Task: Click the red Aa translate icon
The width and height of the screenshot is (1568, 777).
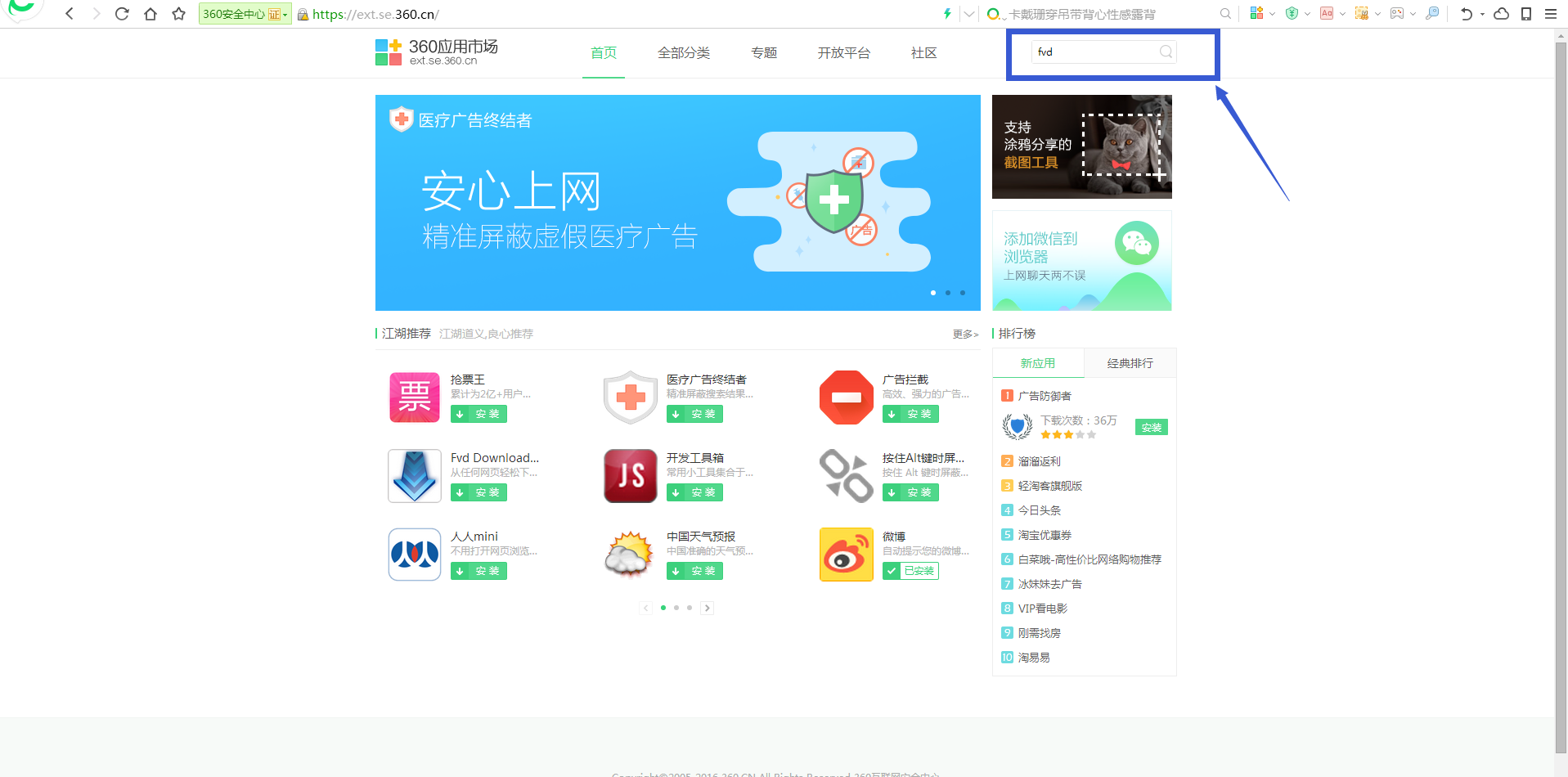Action: pyautogui.click(x=1327, y=14)
